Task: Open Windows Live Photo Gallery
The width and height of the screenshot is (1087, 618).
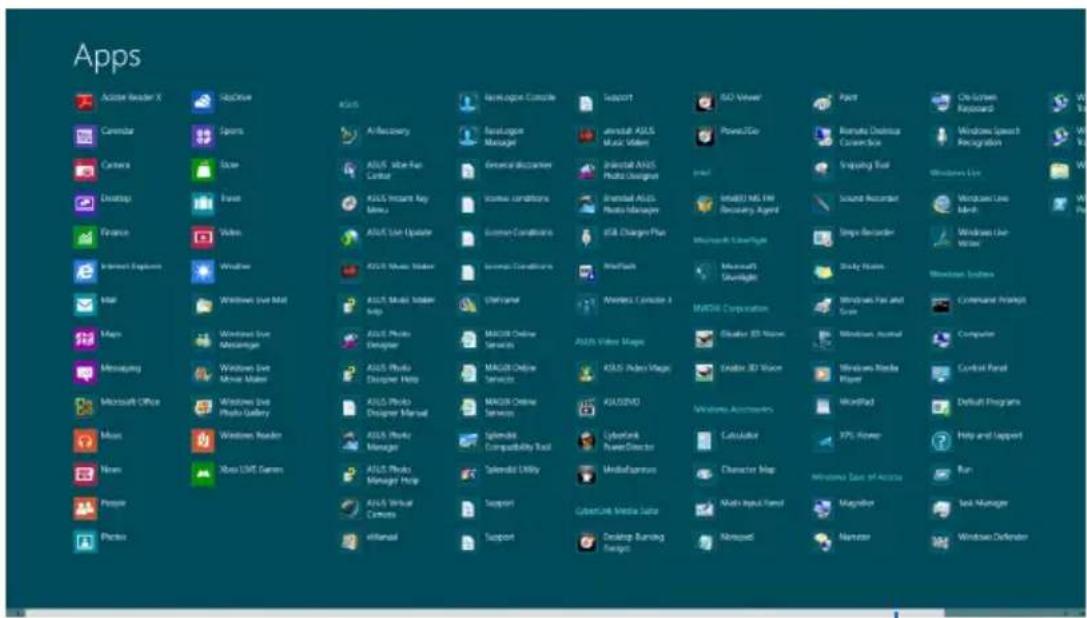Action: pos(231,406)
